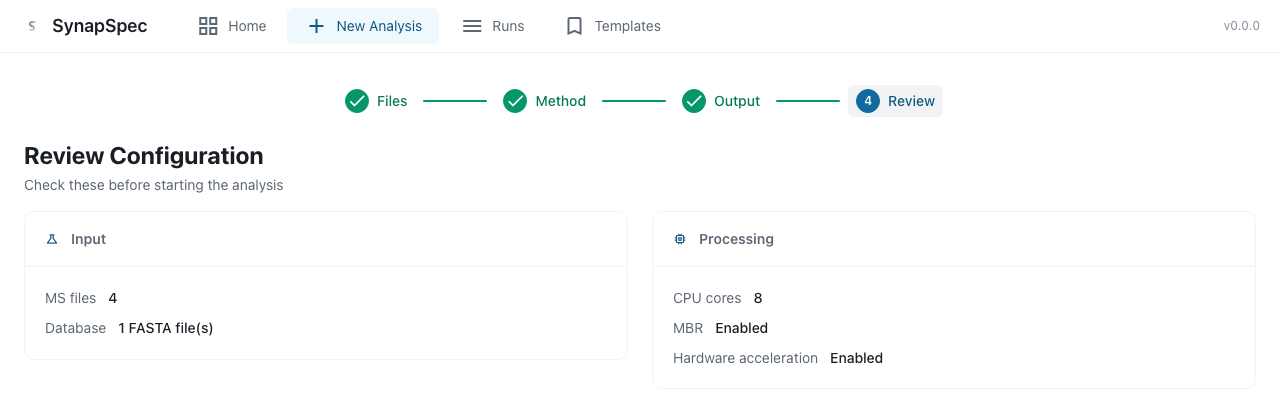Click the plus icon in New Analysis
Viewport: 1280px width, 396px height.
(x=316, y=26)
